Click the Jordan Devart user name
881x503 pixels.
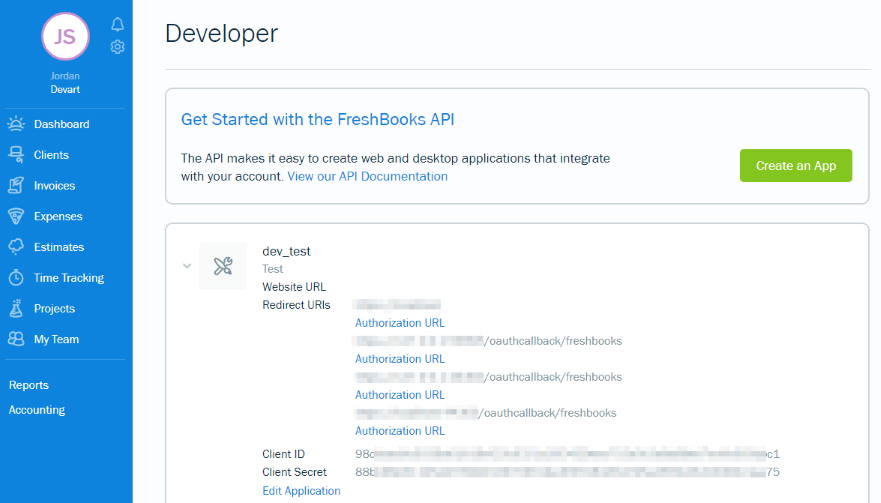65,83
